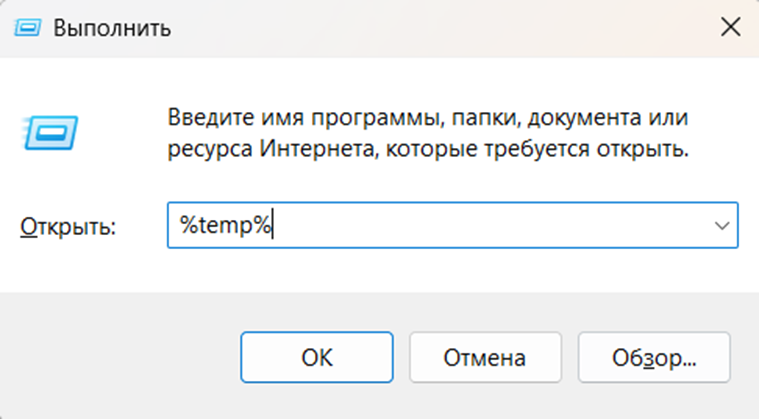The width and height of the screenshot is (759, 419).
Task: Browse for a file via Обзор...
Action: click(653, 357)
